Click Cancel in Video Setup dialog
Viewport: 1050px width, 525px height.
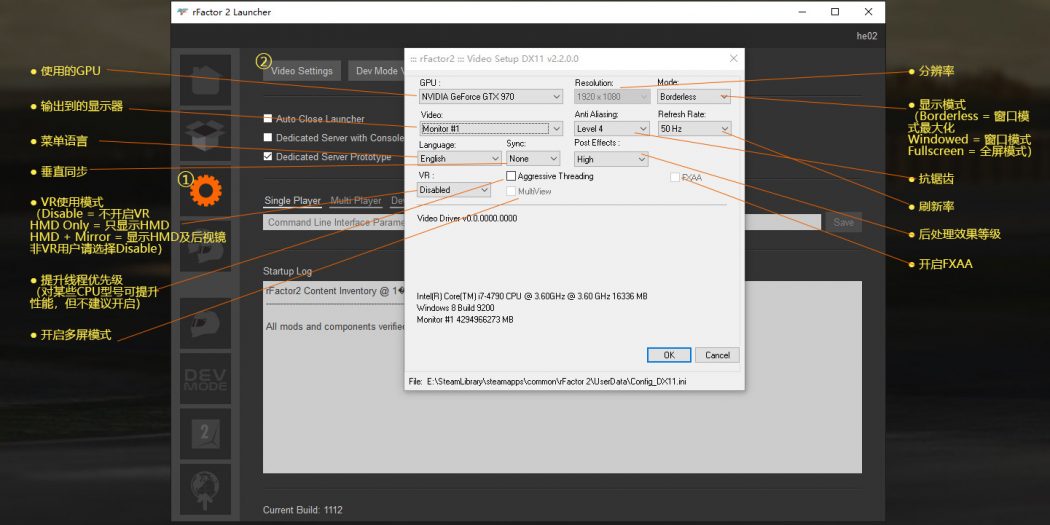pos(717,355)
